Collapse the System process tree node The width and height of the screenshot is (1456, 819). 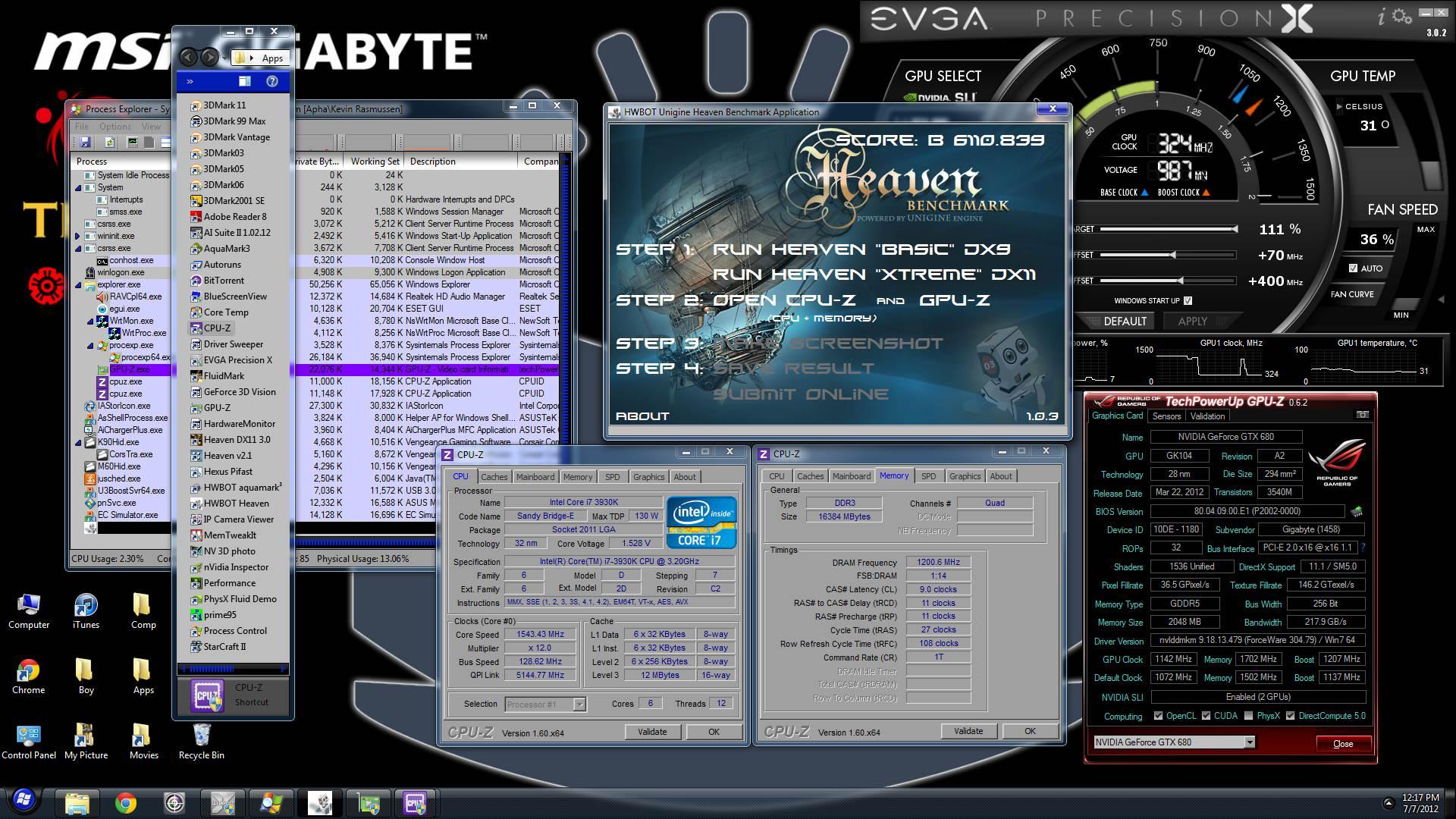tap(78, 188)
